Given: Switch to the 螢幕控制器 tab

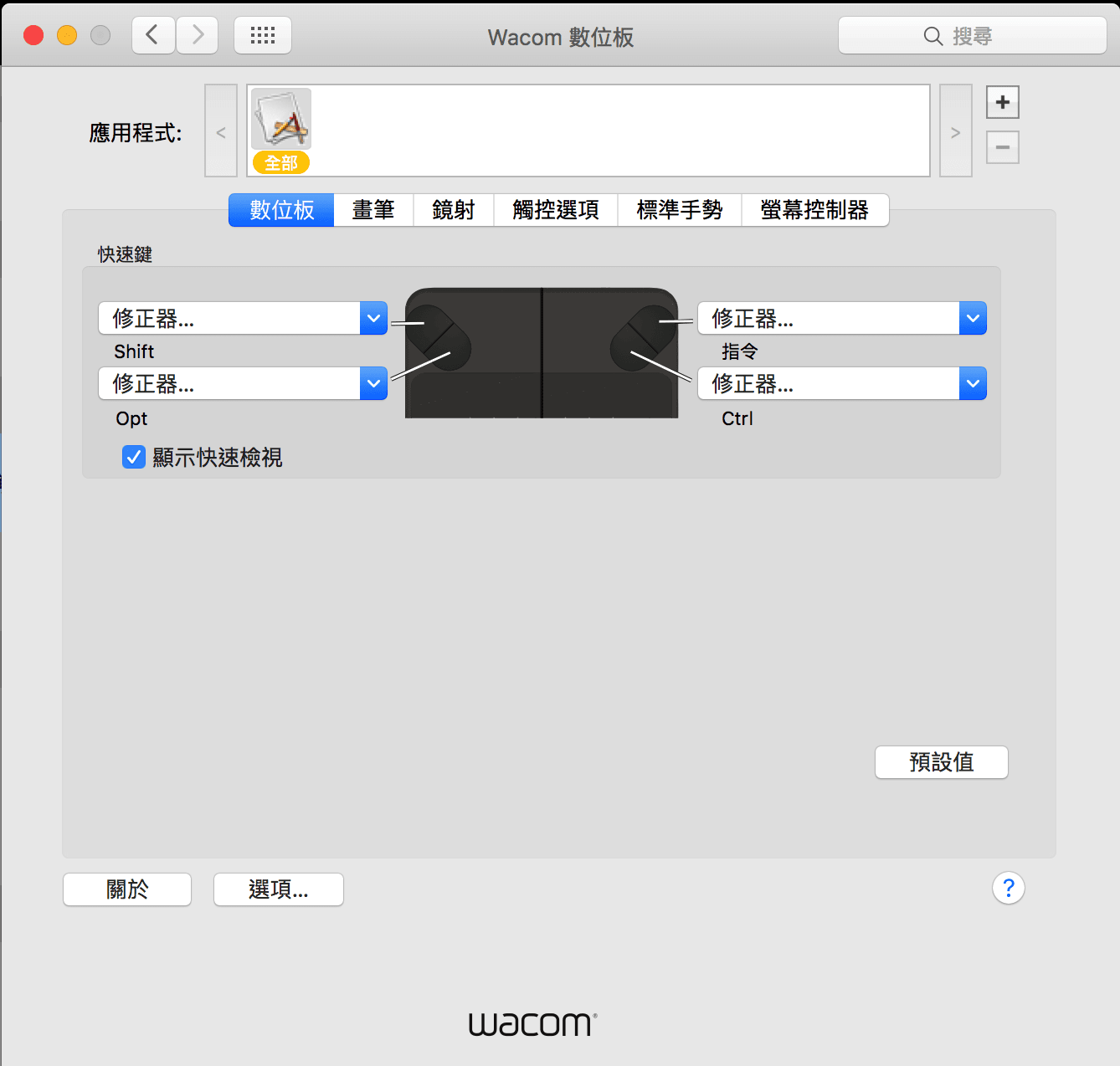Looking at the screenshot, I should pyautogui.click(x=814, y=210).
